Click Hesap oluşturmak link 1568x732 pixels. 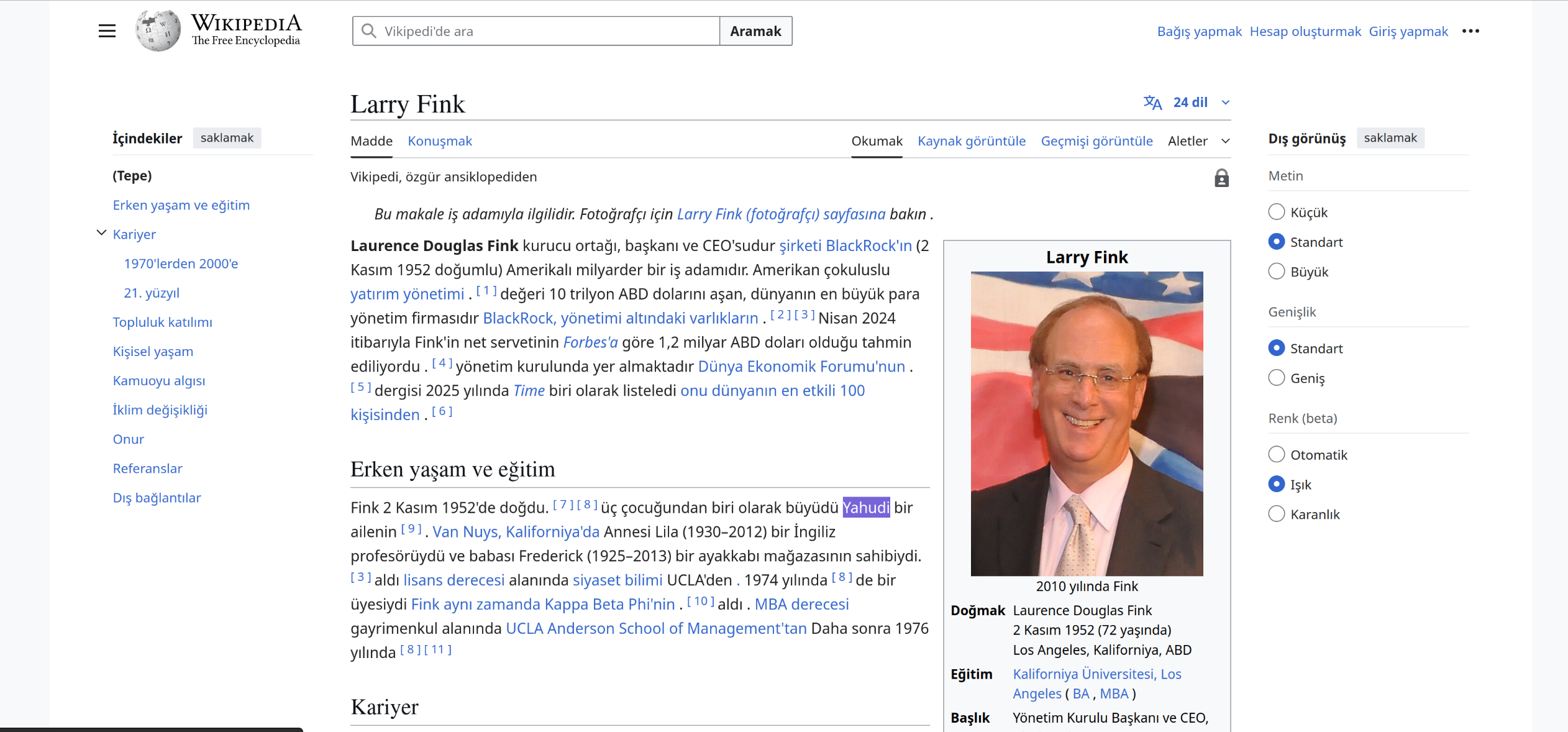[x=1305, y=31]
